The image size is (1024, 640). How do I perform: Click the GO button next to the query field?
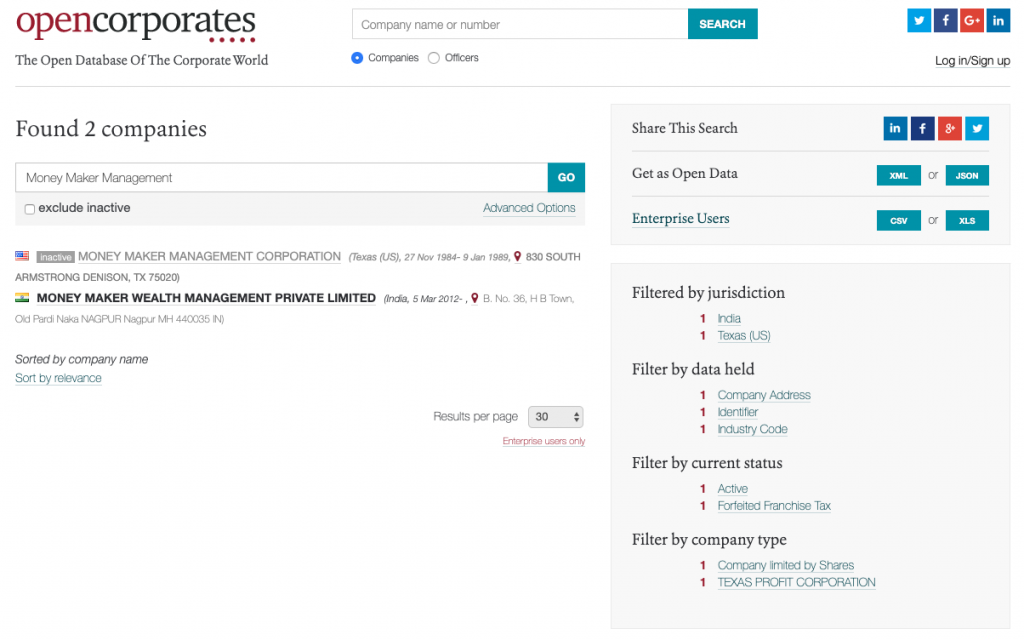pos(566,178)
